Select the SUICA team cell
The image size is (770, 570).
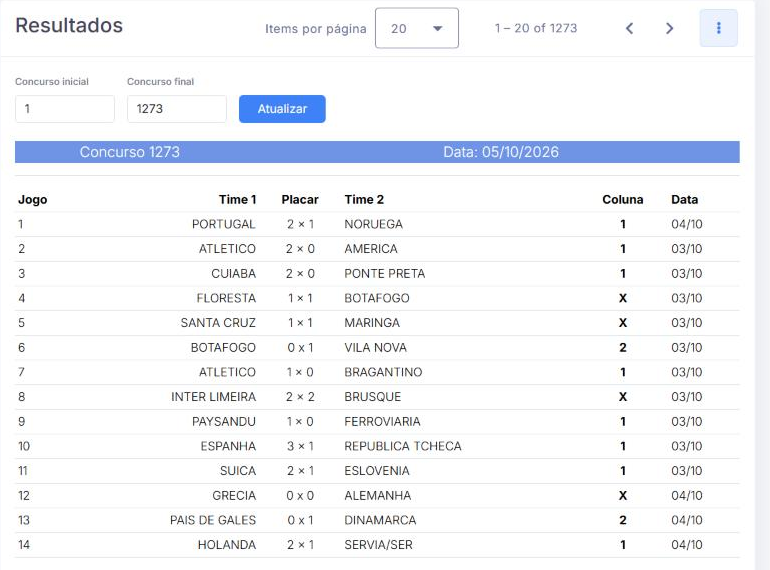pos(238,470)
